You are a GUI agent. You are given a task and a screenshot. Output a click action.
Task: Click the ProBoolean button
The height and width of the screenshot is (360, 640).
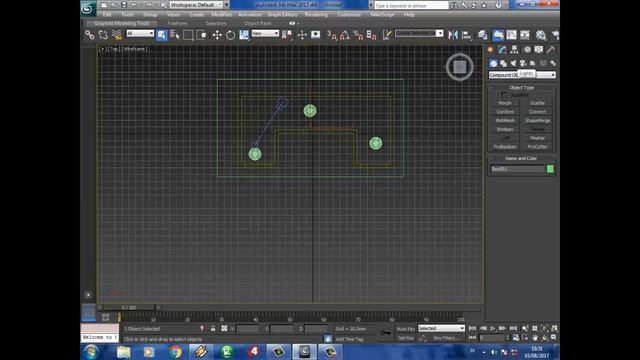point(505,147)
